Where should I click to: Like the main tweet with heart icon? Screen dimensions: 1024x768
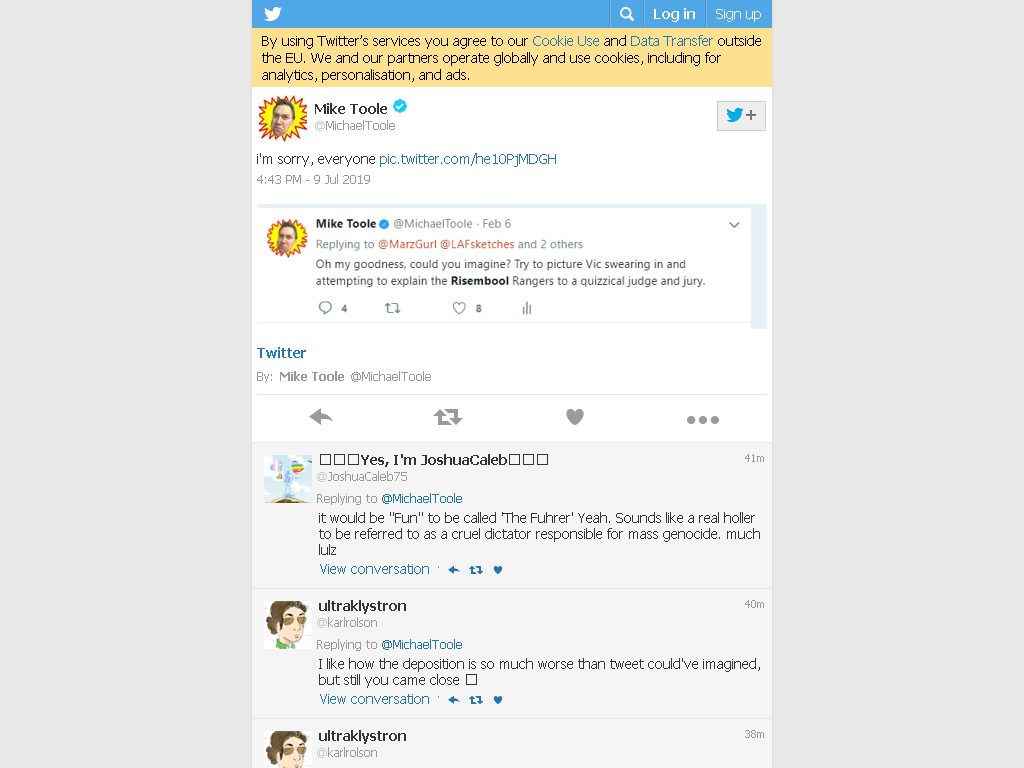pos(575,417)
